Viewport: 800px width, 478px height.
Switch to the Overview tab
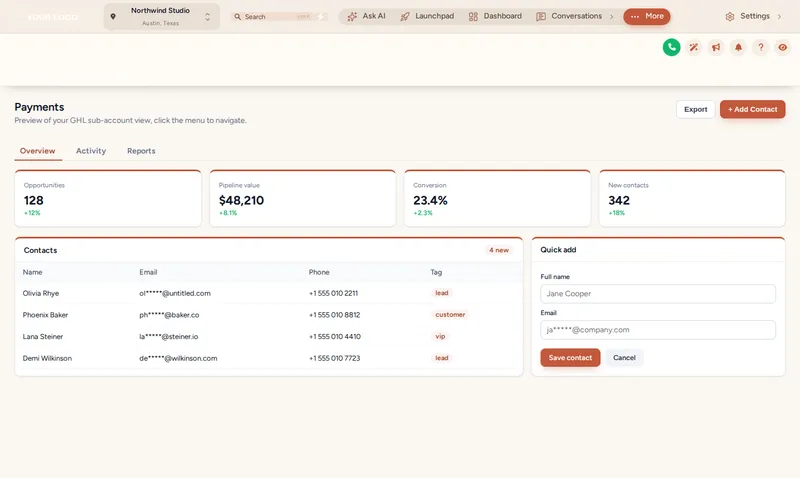(x=38, y=151)
